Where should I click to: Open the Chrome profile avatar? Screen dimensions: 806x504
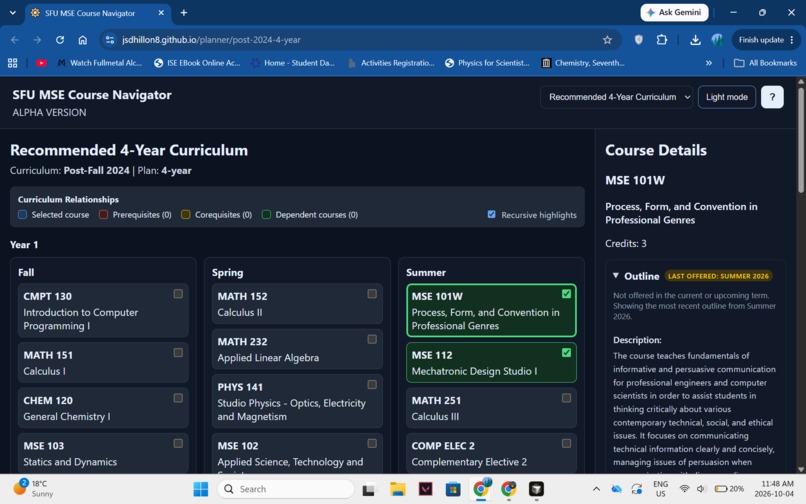pyautogui.click(x=718, y=40)
